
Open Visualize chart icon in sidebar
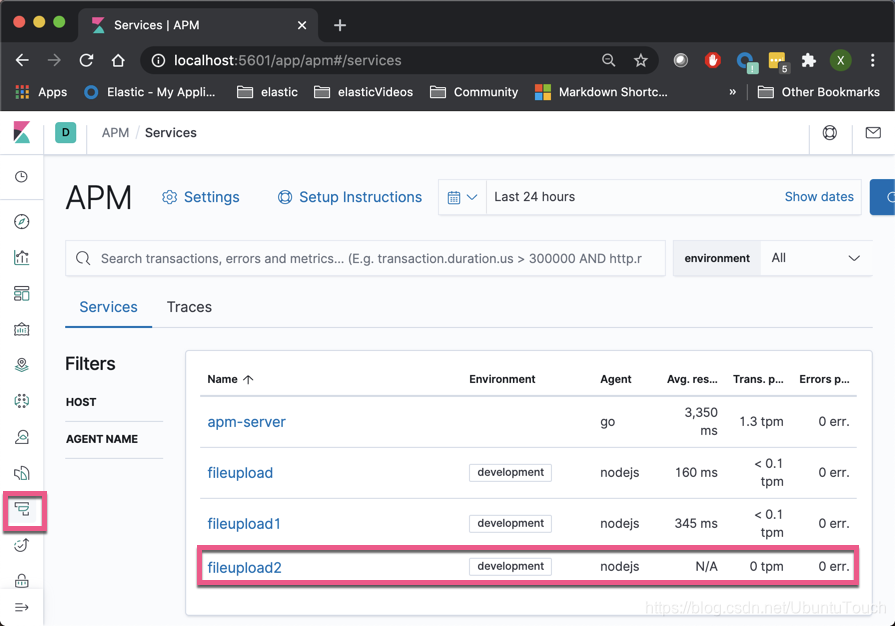coord(22,257)
